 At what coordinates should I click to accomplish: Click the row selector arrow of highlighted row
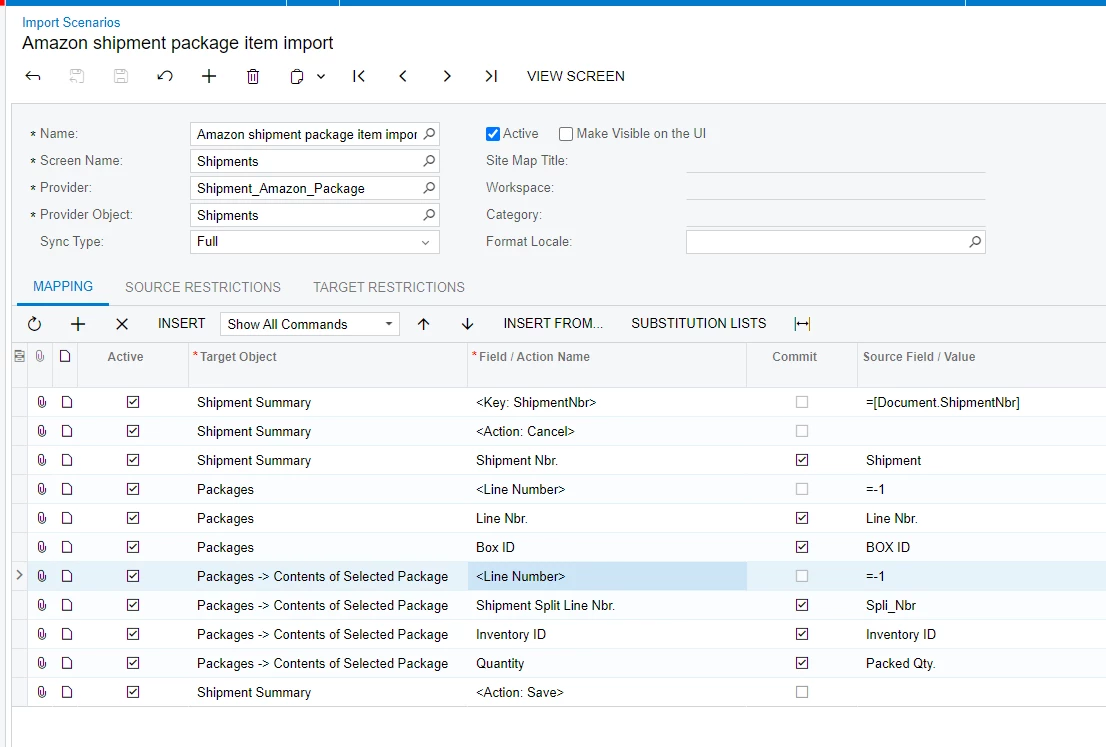point(19,576)
